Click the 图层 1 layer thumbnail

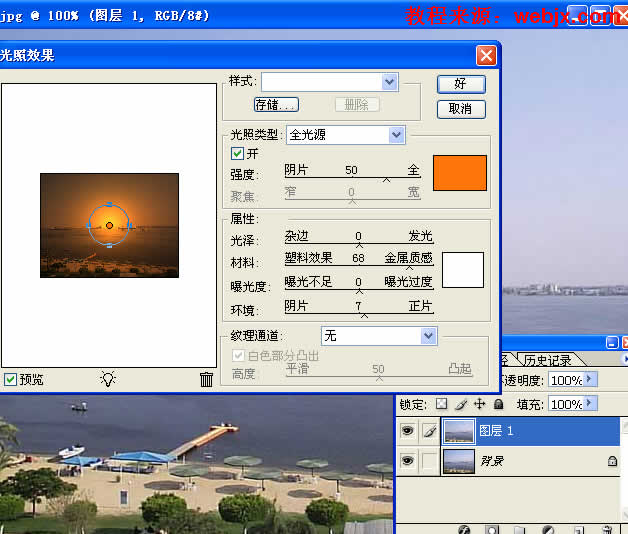tap(459, 431)
